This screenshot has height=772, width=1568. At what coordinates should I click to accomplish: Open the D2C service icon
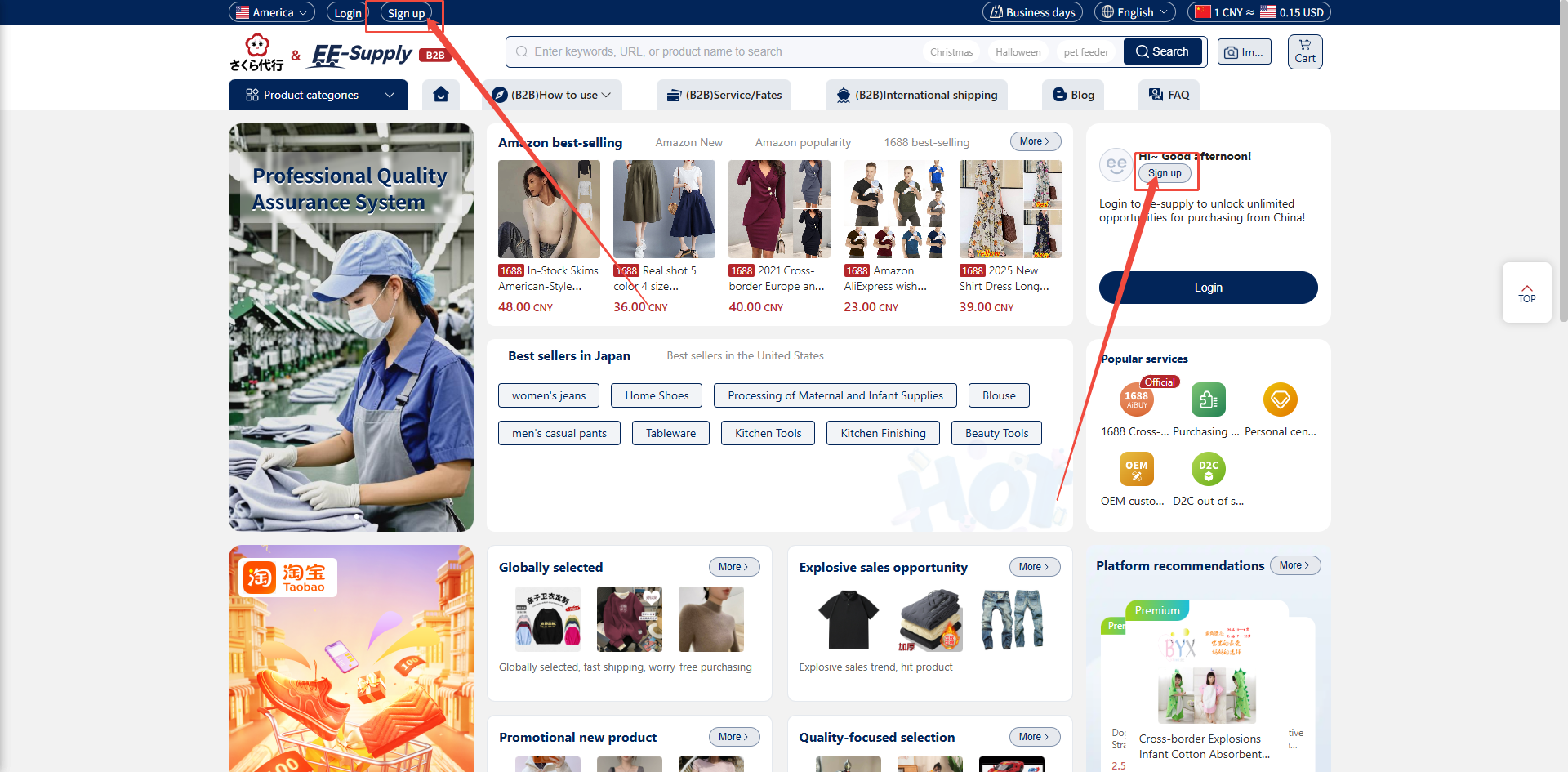coord(1208,470)
